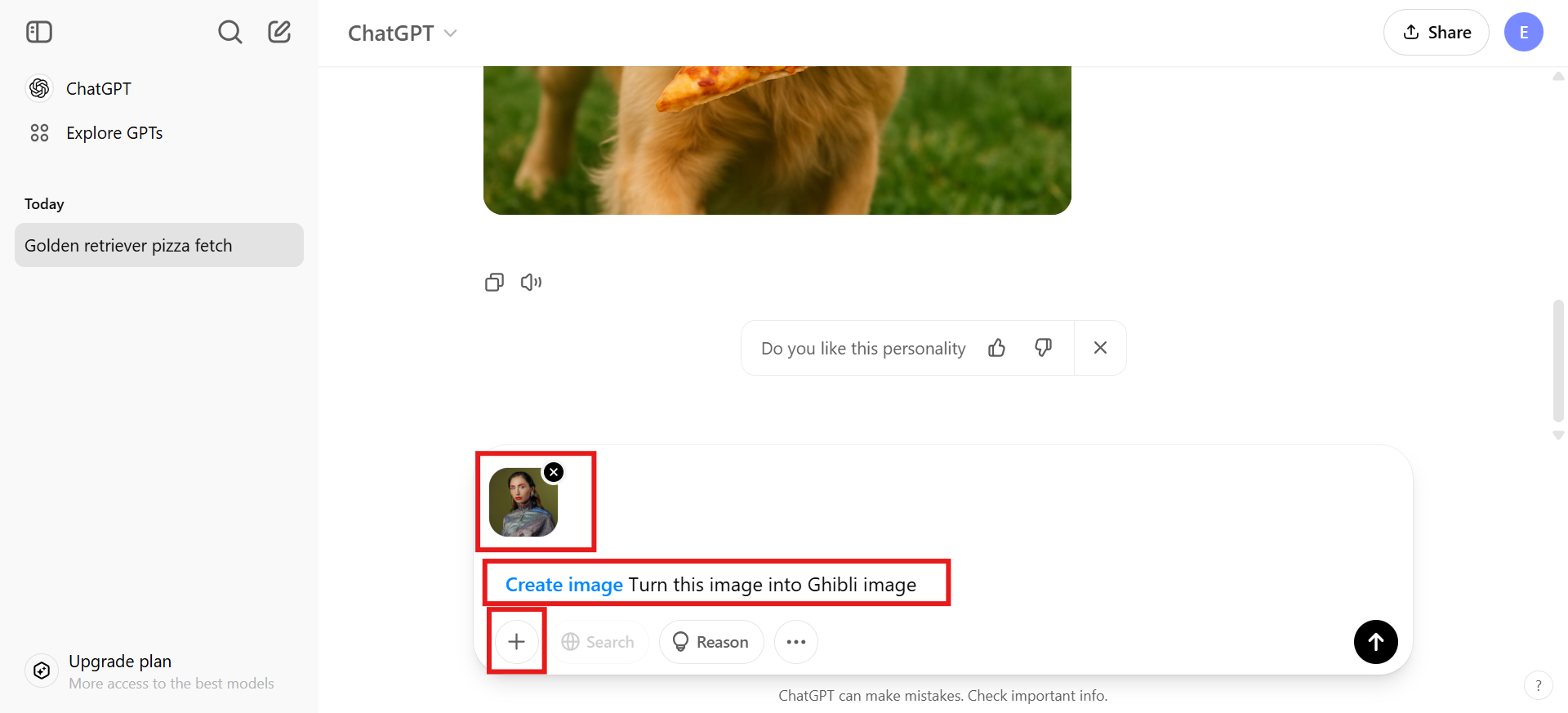The width and height of the screenshot is (1568, 713).
Task: Remove the attached portrait image
Action: [x=554, y=472]
